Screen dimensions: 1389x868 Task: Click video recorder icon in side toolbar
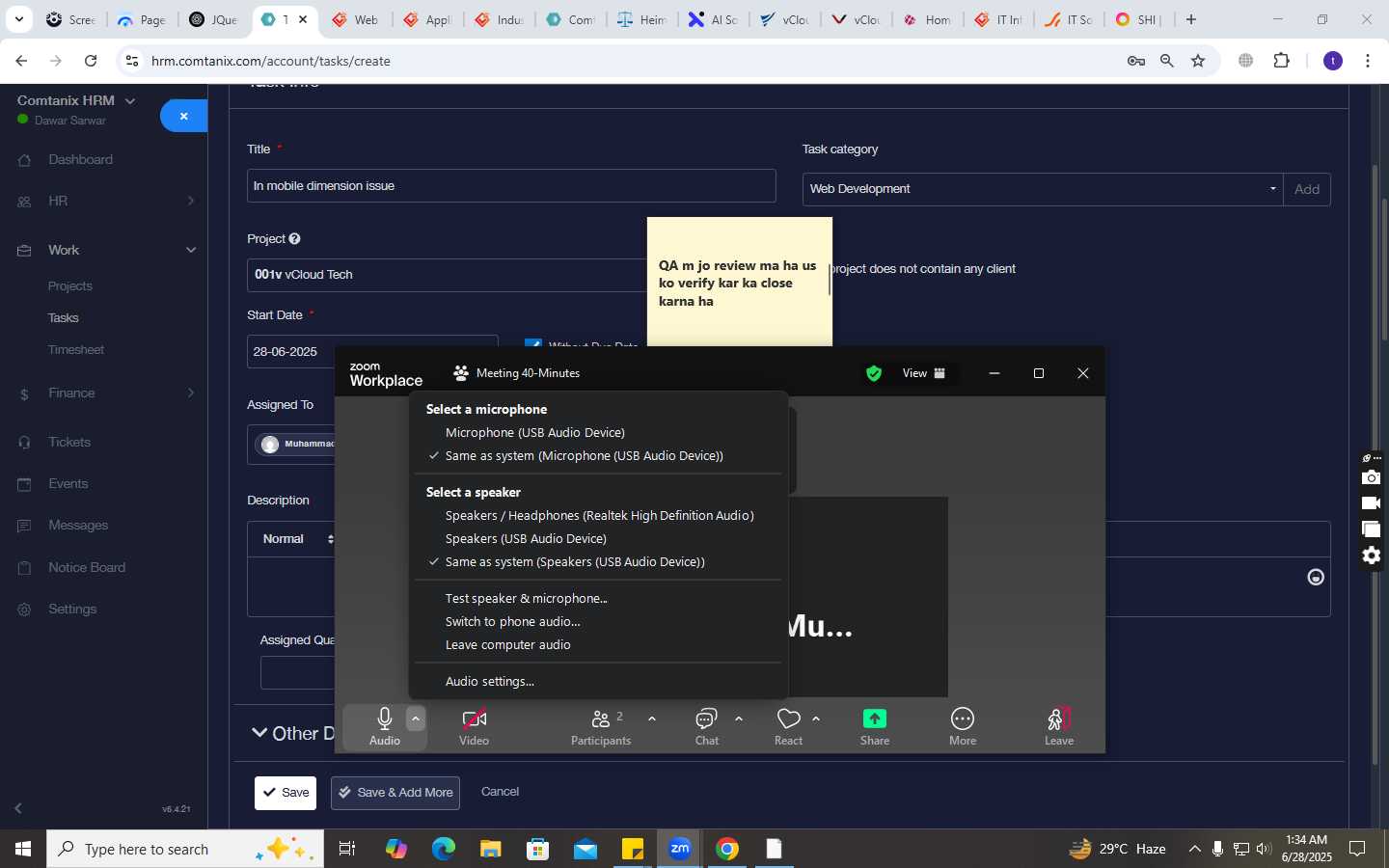tap(1372, 503)
